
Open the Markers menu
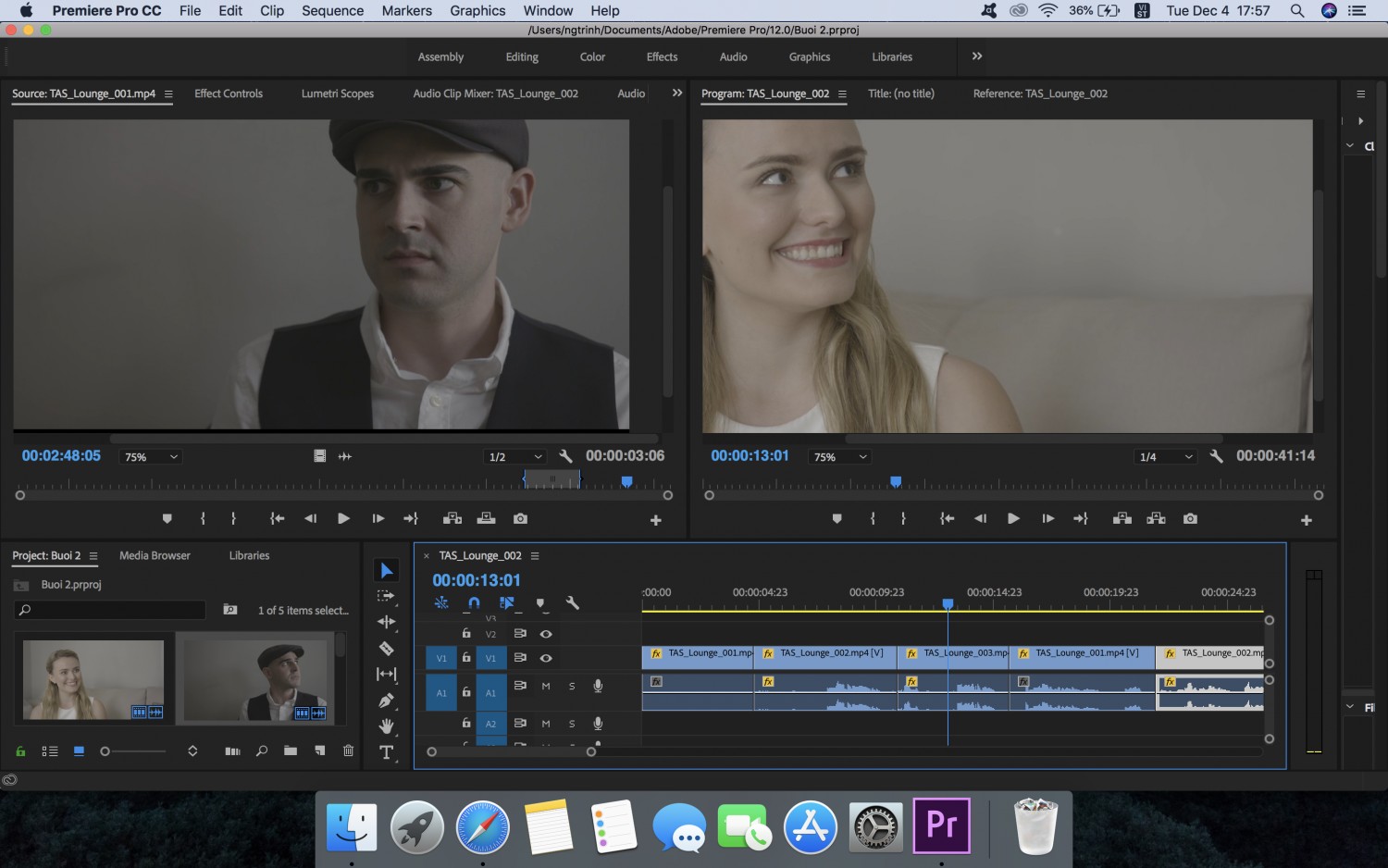tap(407, 11)
